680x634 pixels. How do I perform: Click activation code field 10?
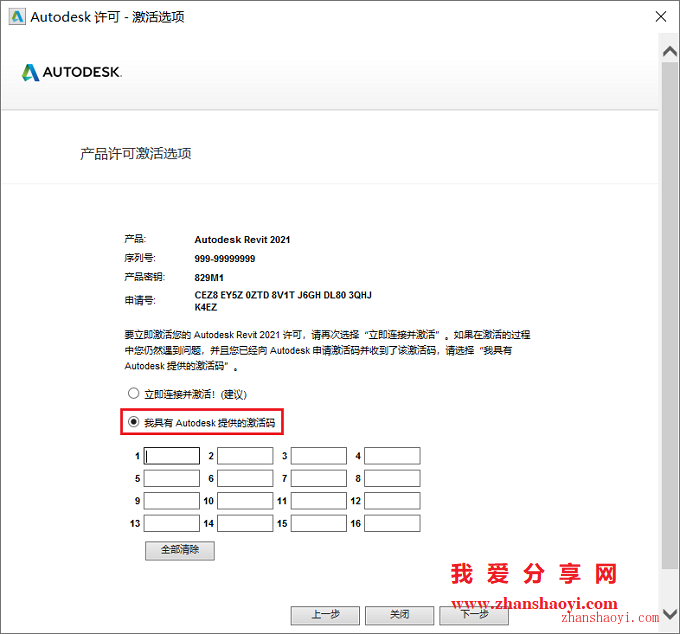coord(245,501)
